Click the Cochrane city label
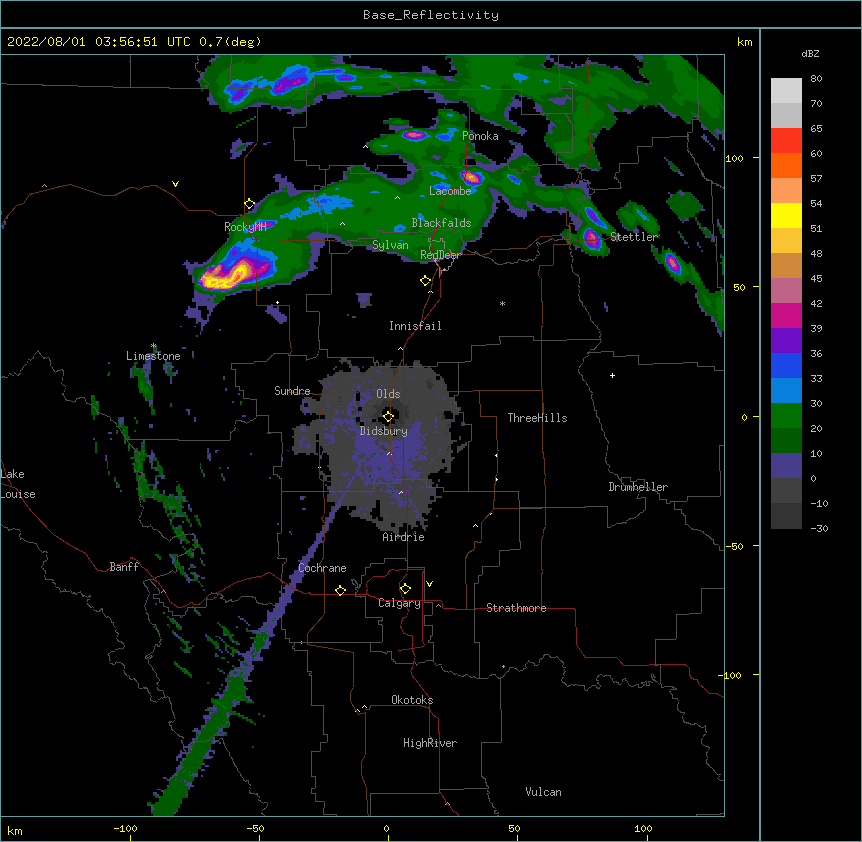Image resolution: width=862 pixels, height=842 pixels. (322, 568)
